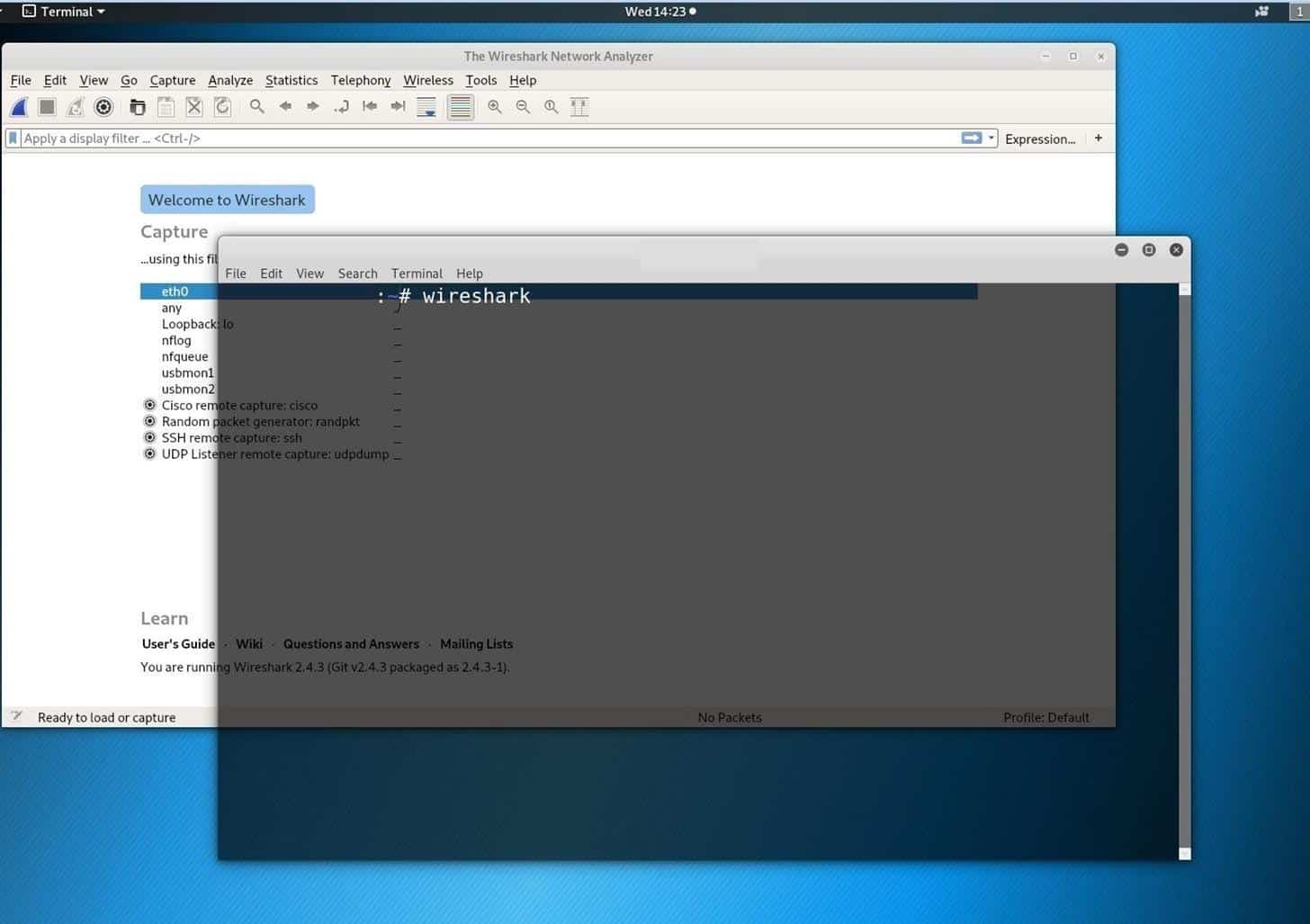Click the terminal window vertical scrollbar

[x=1185, y=571]
